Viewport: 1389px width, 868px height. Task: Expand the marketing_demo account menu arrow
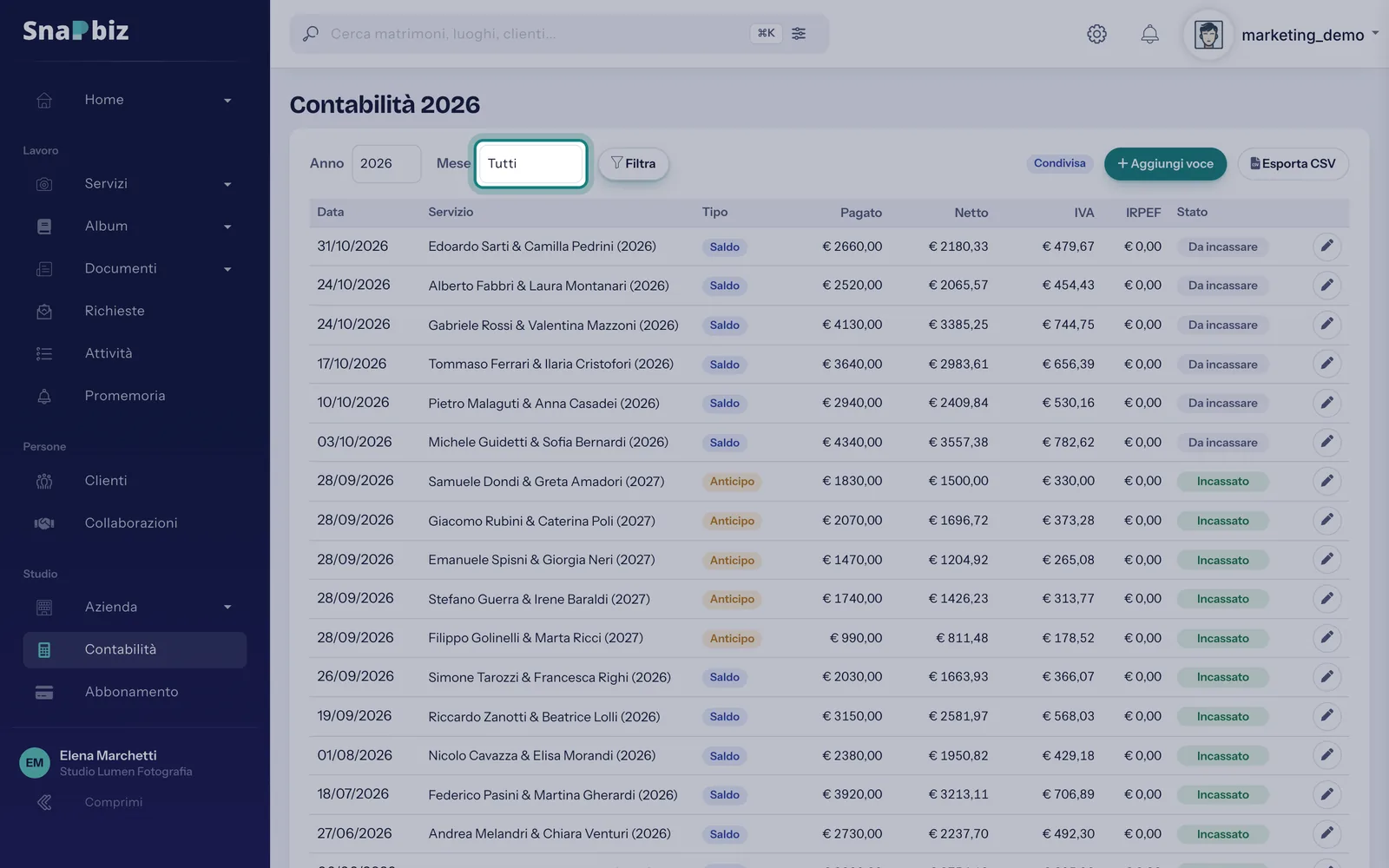1375,33
